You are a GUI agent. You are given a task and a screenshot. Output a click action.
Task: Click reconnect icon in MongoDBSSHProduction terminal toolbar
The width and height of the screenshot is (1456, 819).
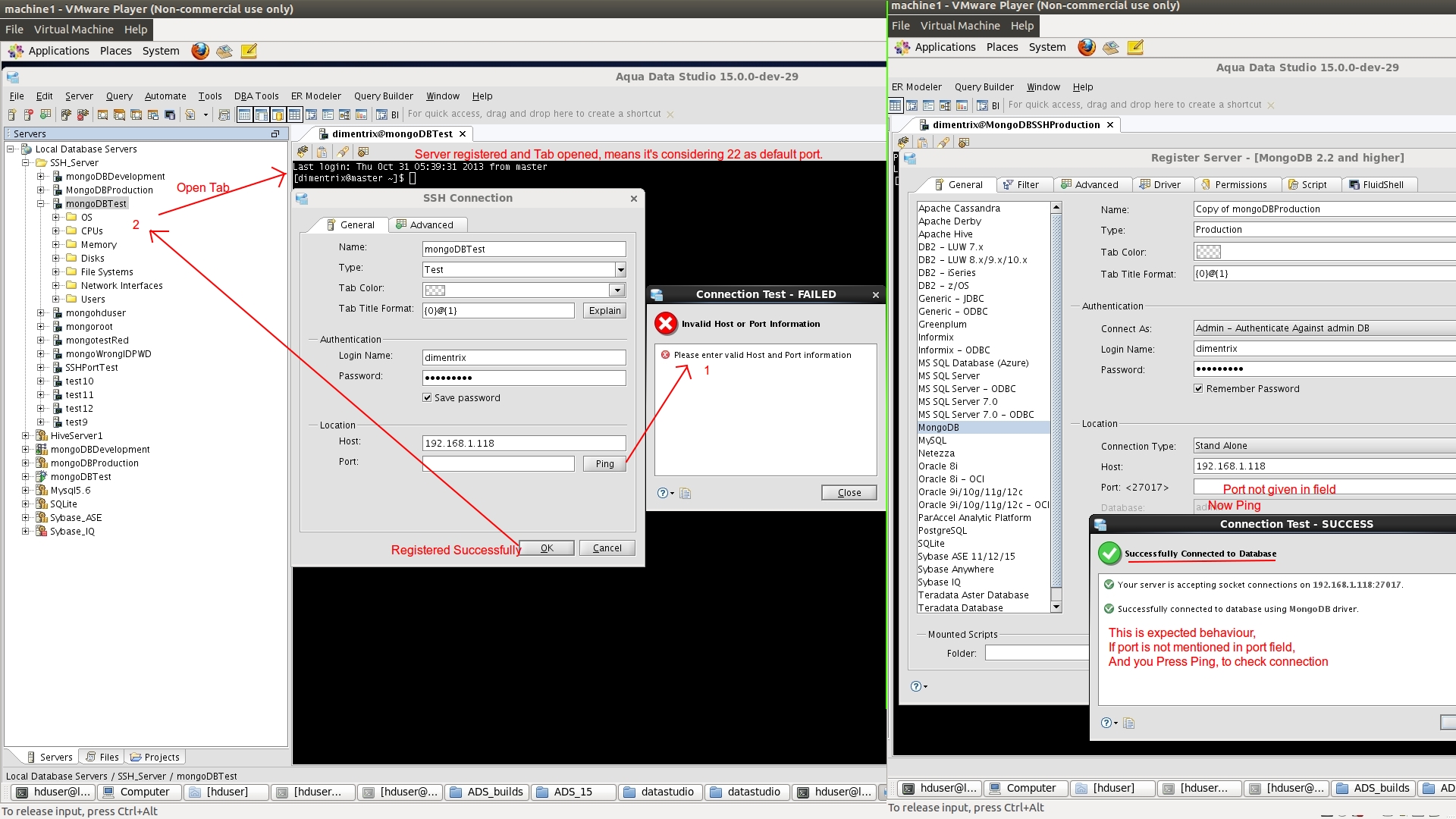(903, 143)
